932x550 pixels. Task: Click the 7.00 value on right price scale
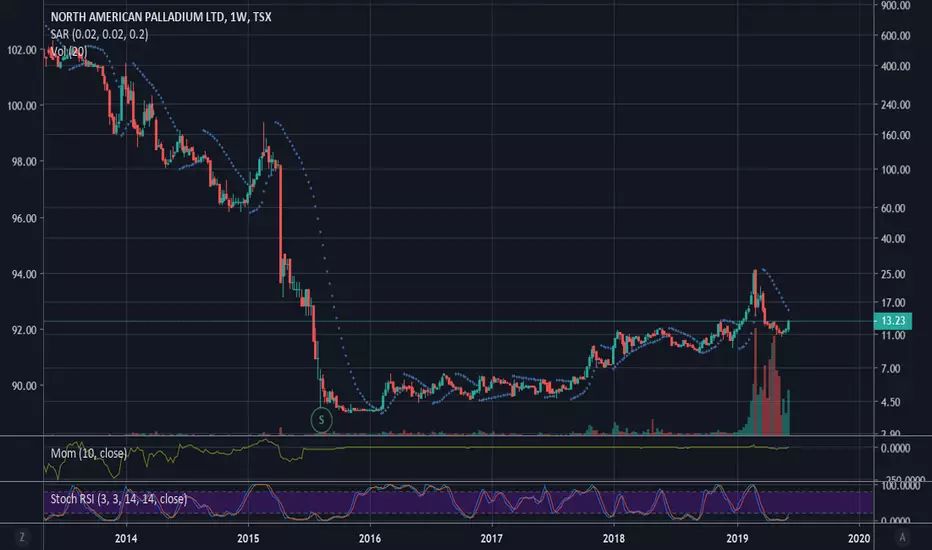click(x=890, y=369)
